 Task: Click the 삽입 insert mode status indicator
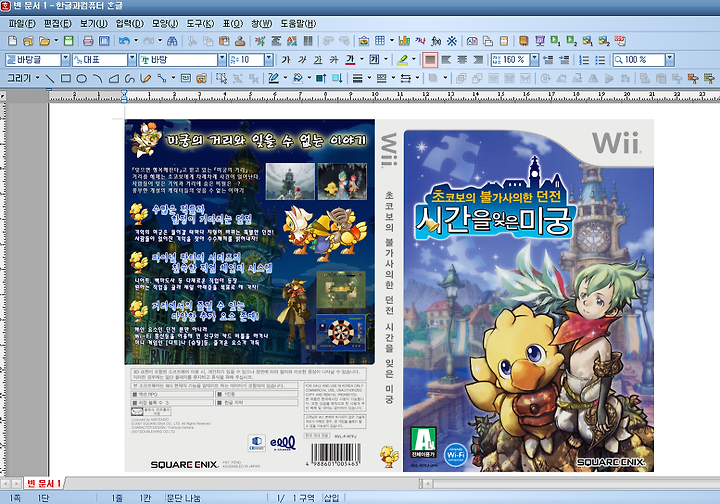331,498
